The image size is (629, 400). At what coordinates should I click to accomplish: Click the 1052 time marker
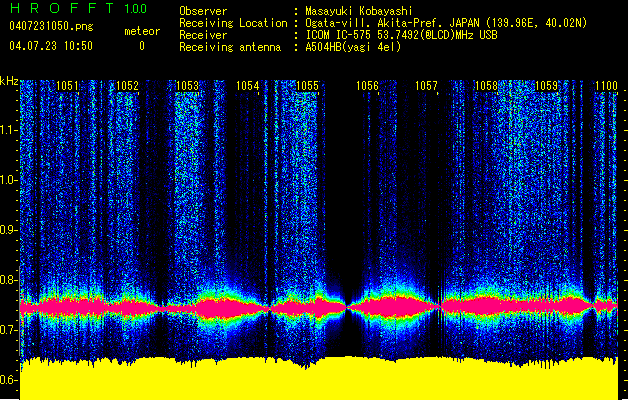point(127,86)
